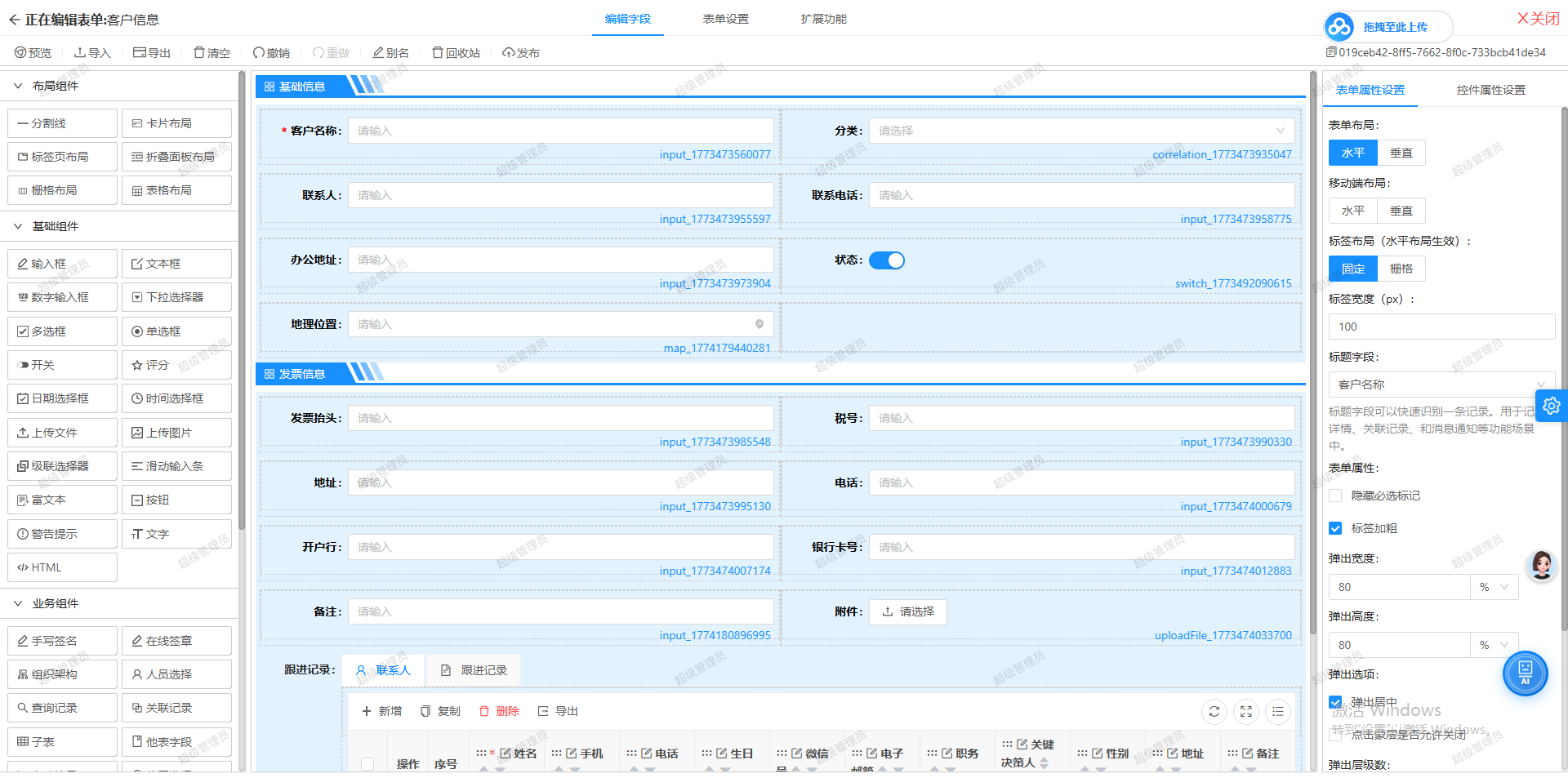Viewport: 1568px width, 778px height.
Task: Select 水平 for 移动端布局
Action: click(1353, 211)
